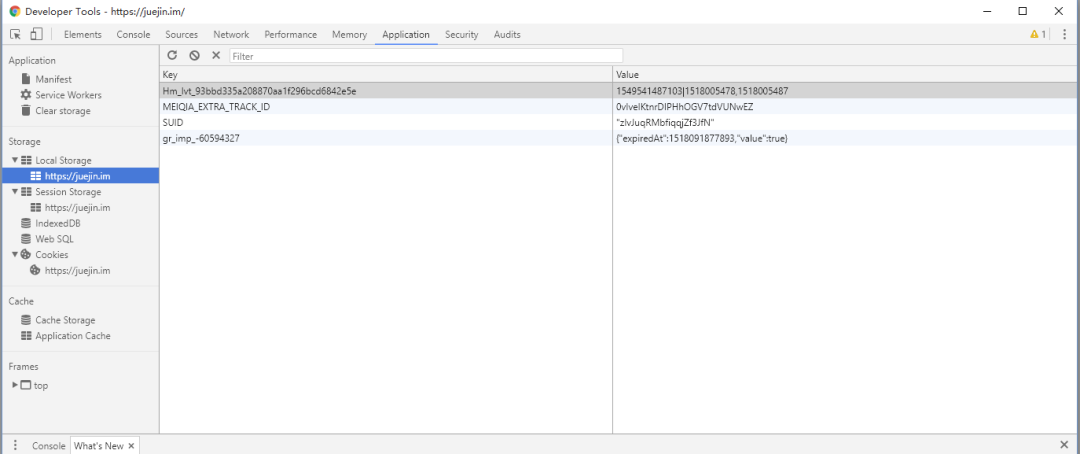Activate the inspect element picker icon
Image resolution: width=1080 pixels, height=454 pixels.
point(15,34)
